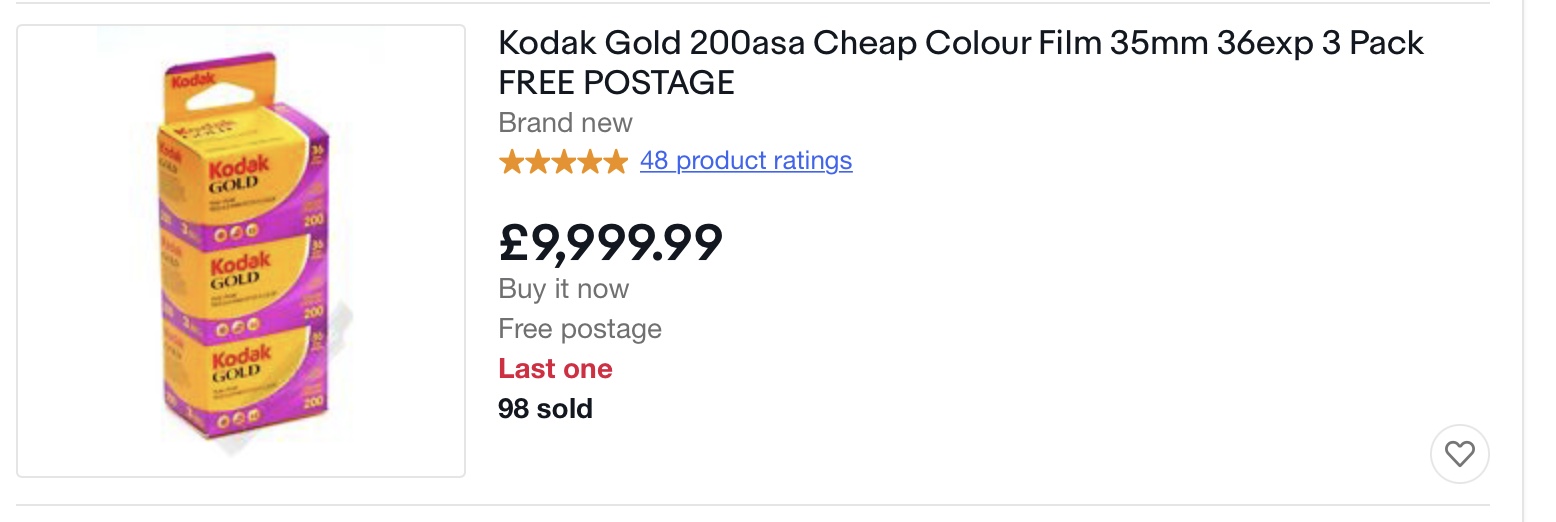This screenshot has width=1556, height=522.
Task: Click the Buy it now label
Action: (x=564, y=289)
